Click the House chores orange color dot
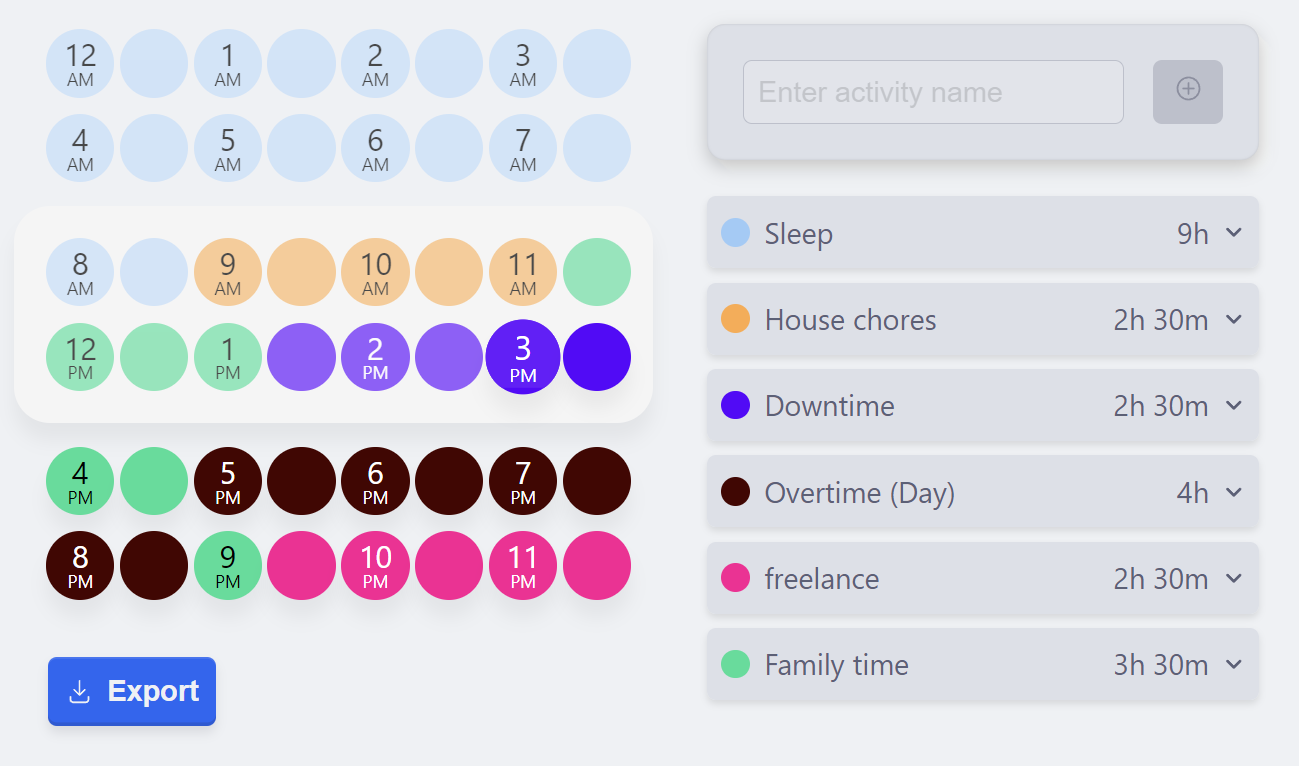 click(x=735, y=319)
